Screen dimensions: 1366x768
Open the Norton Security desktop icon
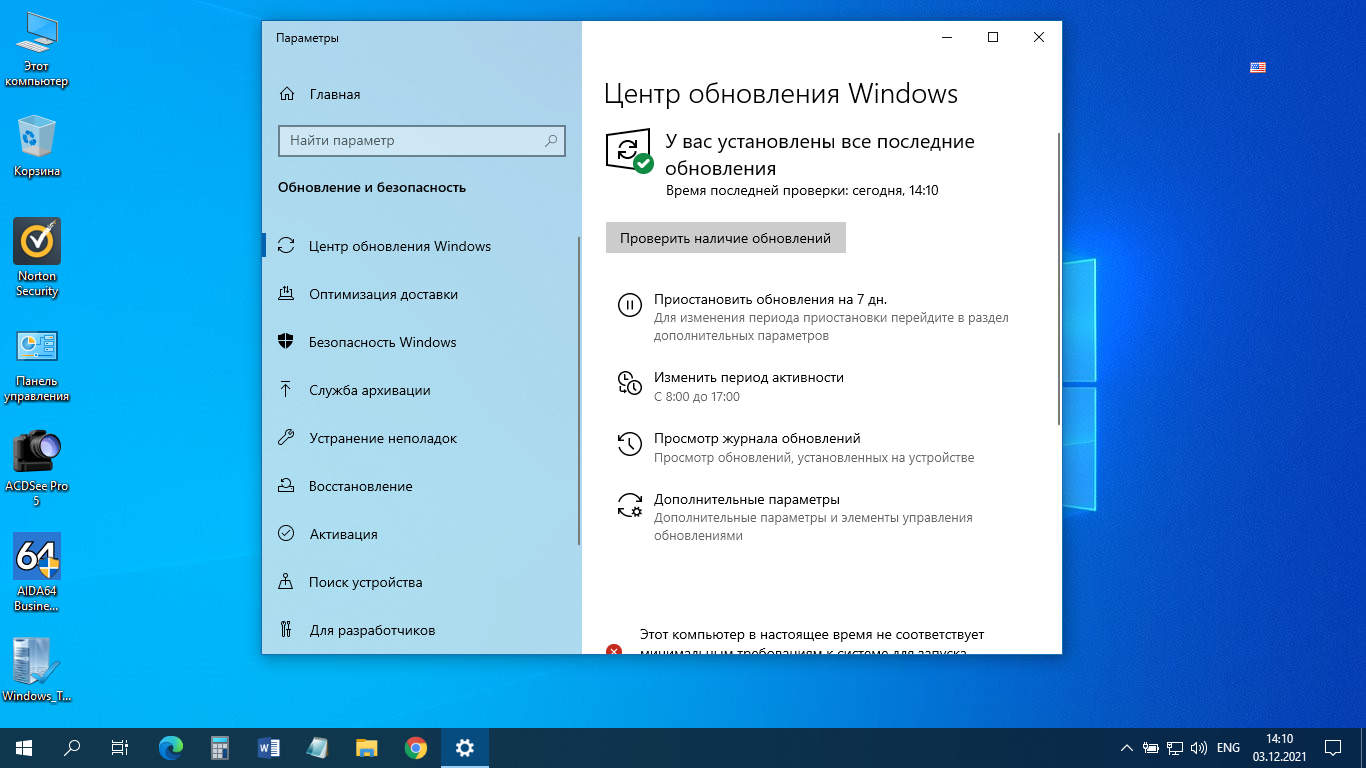(x=37, y=242)
